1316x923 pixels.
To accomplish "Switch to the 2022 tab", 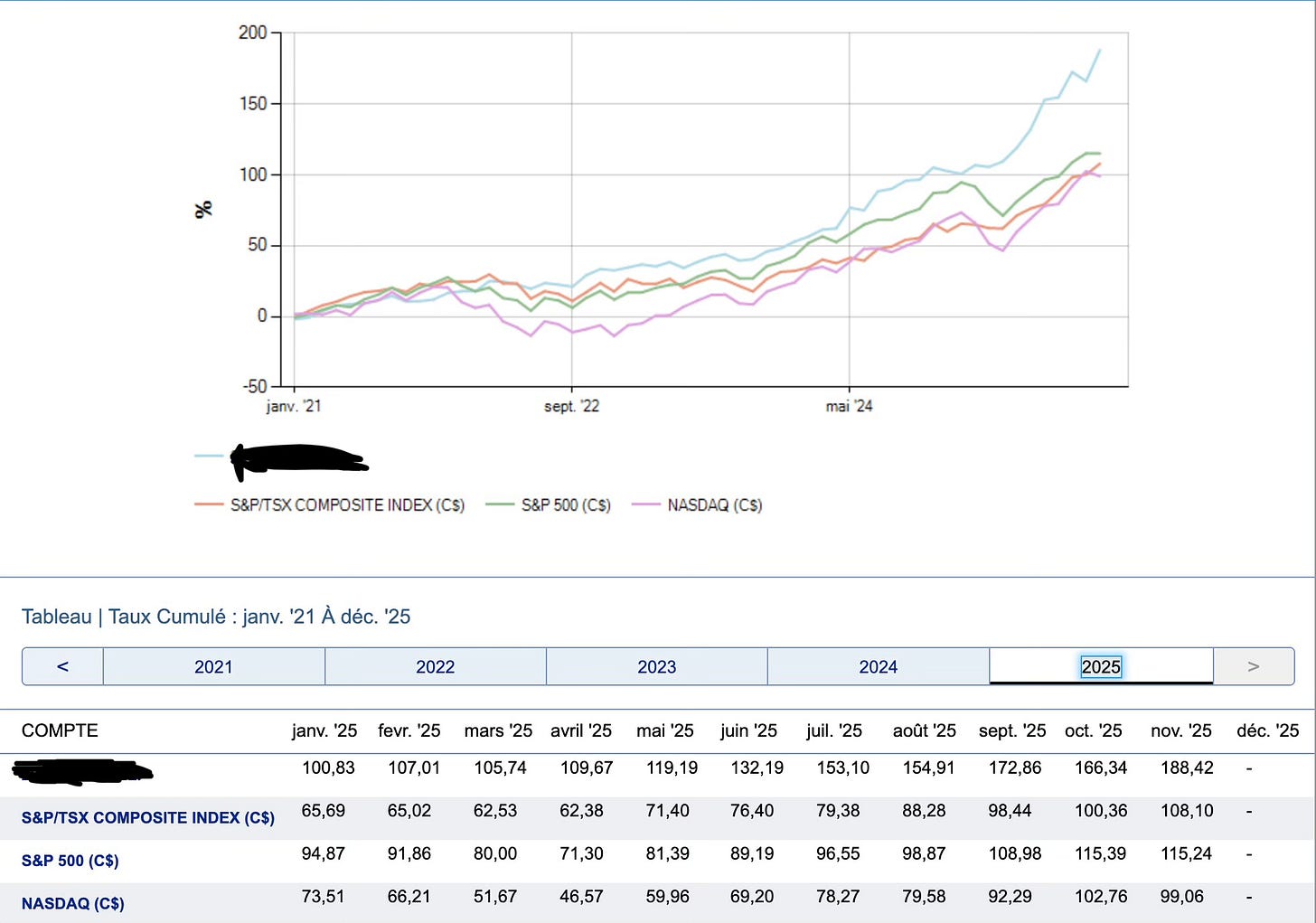I will pyautogui.click(x=435, y=666).
